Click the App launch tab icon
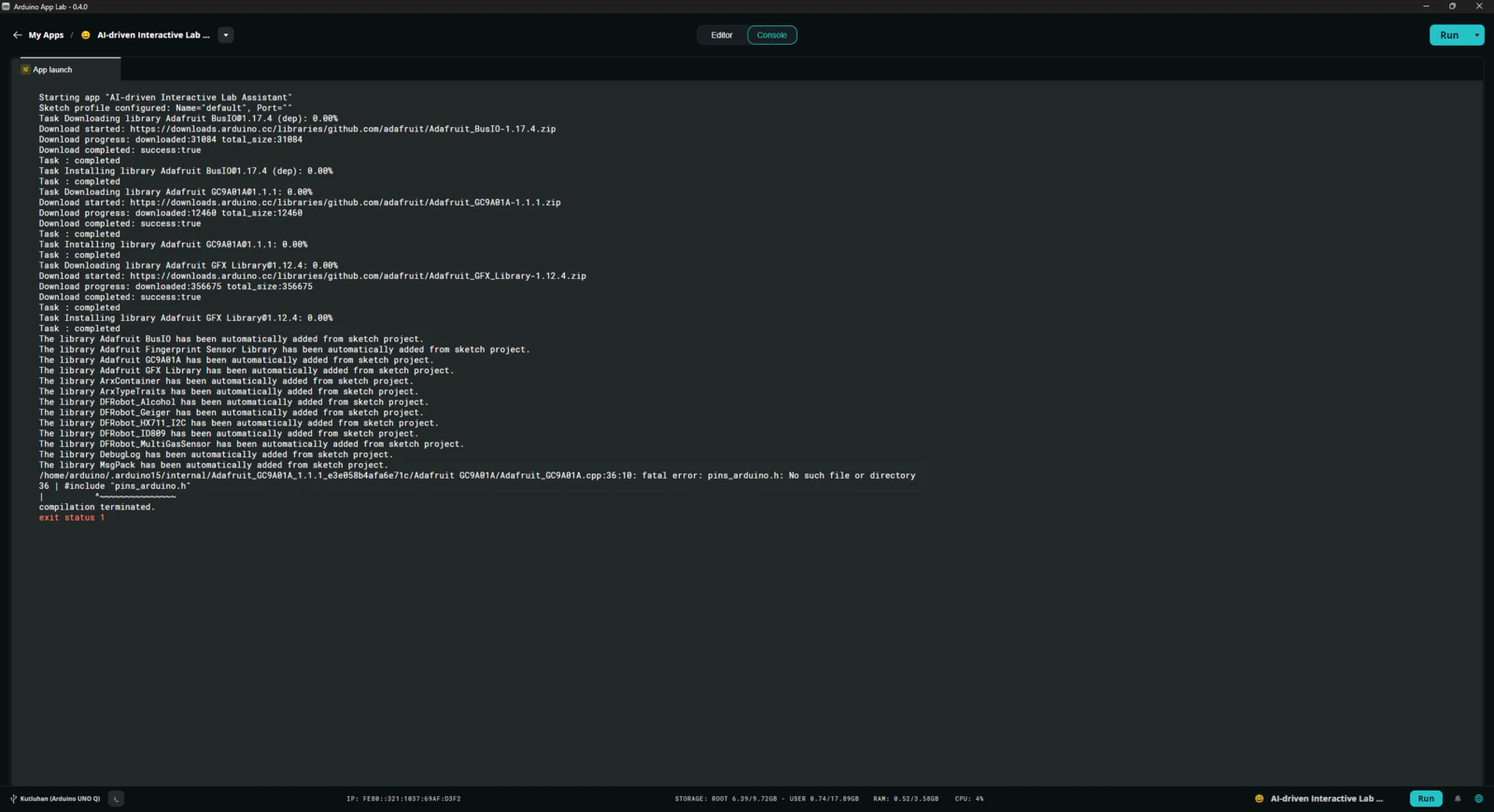 tap(26, 69)
